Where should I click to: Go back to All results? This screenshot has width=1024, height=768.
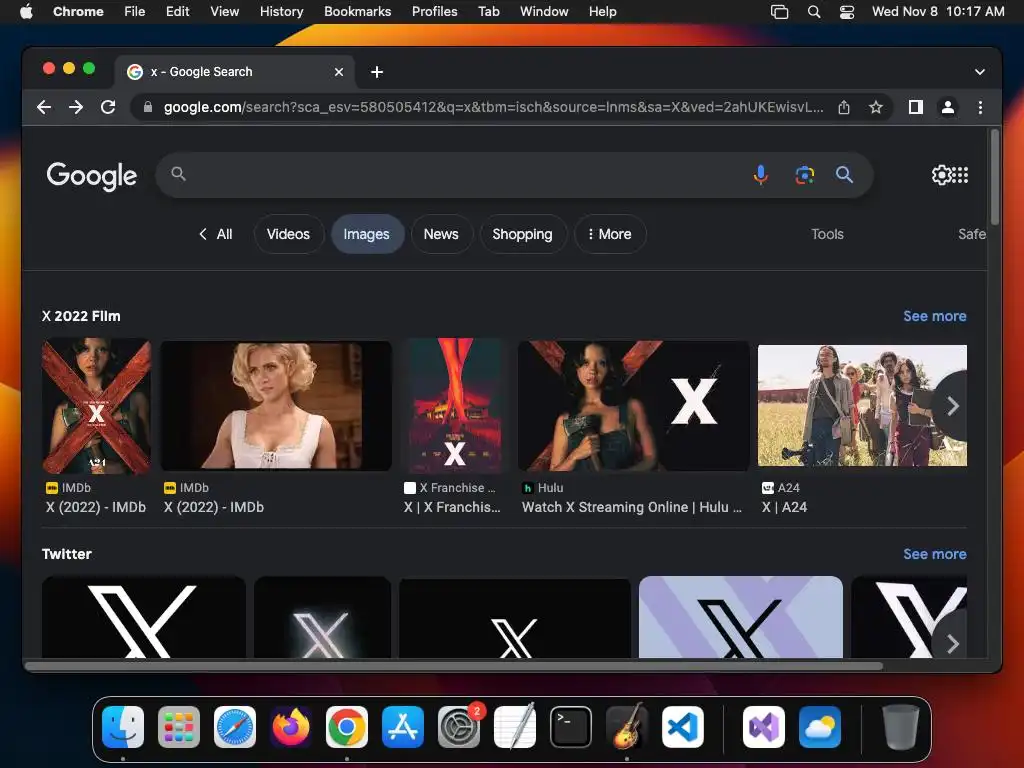216,234
